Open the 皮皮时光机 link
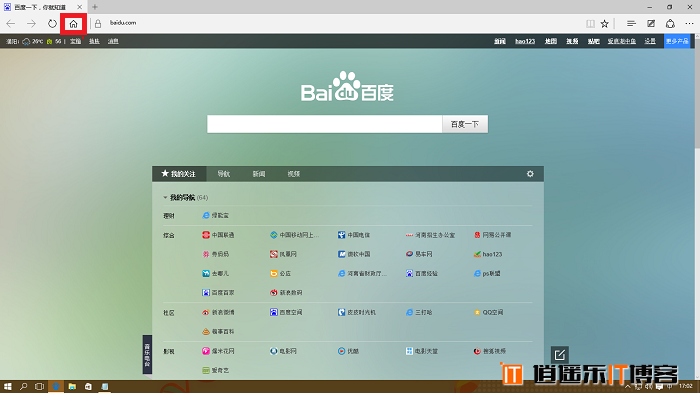Viewport: 700px width, 393px height. (357, 312)
